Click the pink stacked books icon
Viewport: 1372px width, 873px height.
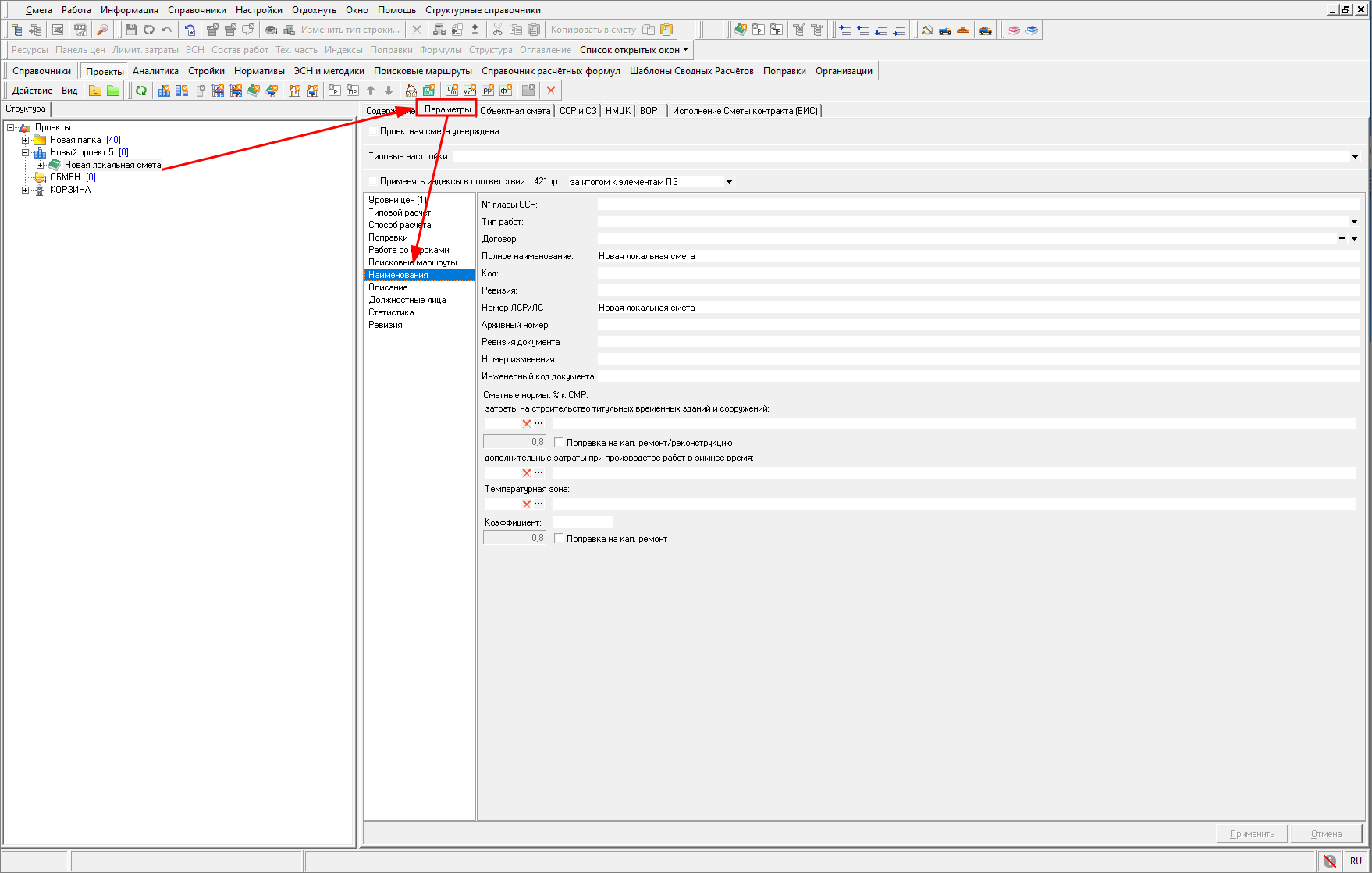tap(1014, 30)
